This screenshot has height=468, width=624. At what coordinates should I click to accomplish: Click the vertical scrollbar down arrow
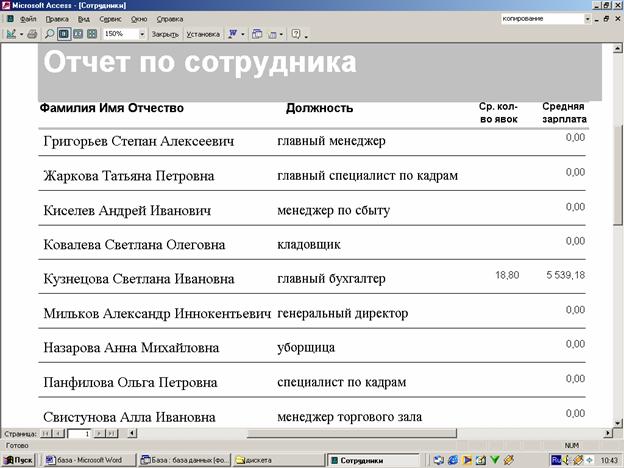[x=617, y=422]
